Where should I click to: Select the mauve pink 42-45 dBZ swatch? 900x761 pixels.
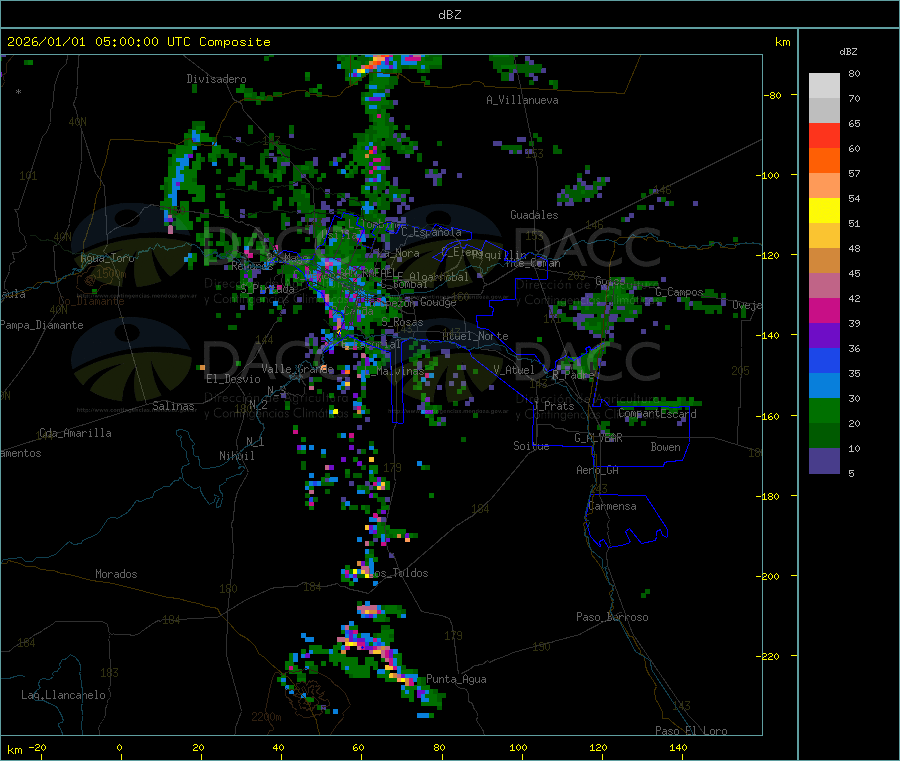point(824,286)
